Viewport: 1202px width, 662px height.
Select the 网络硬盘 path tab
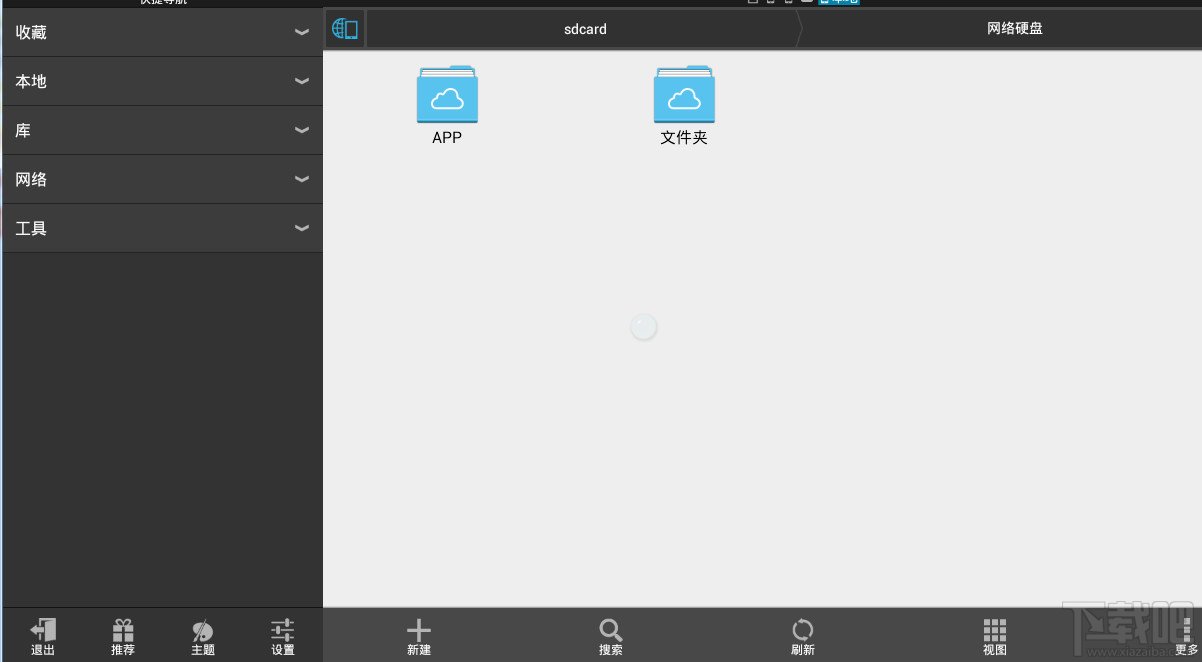click(x=1014, y=29)
